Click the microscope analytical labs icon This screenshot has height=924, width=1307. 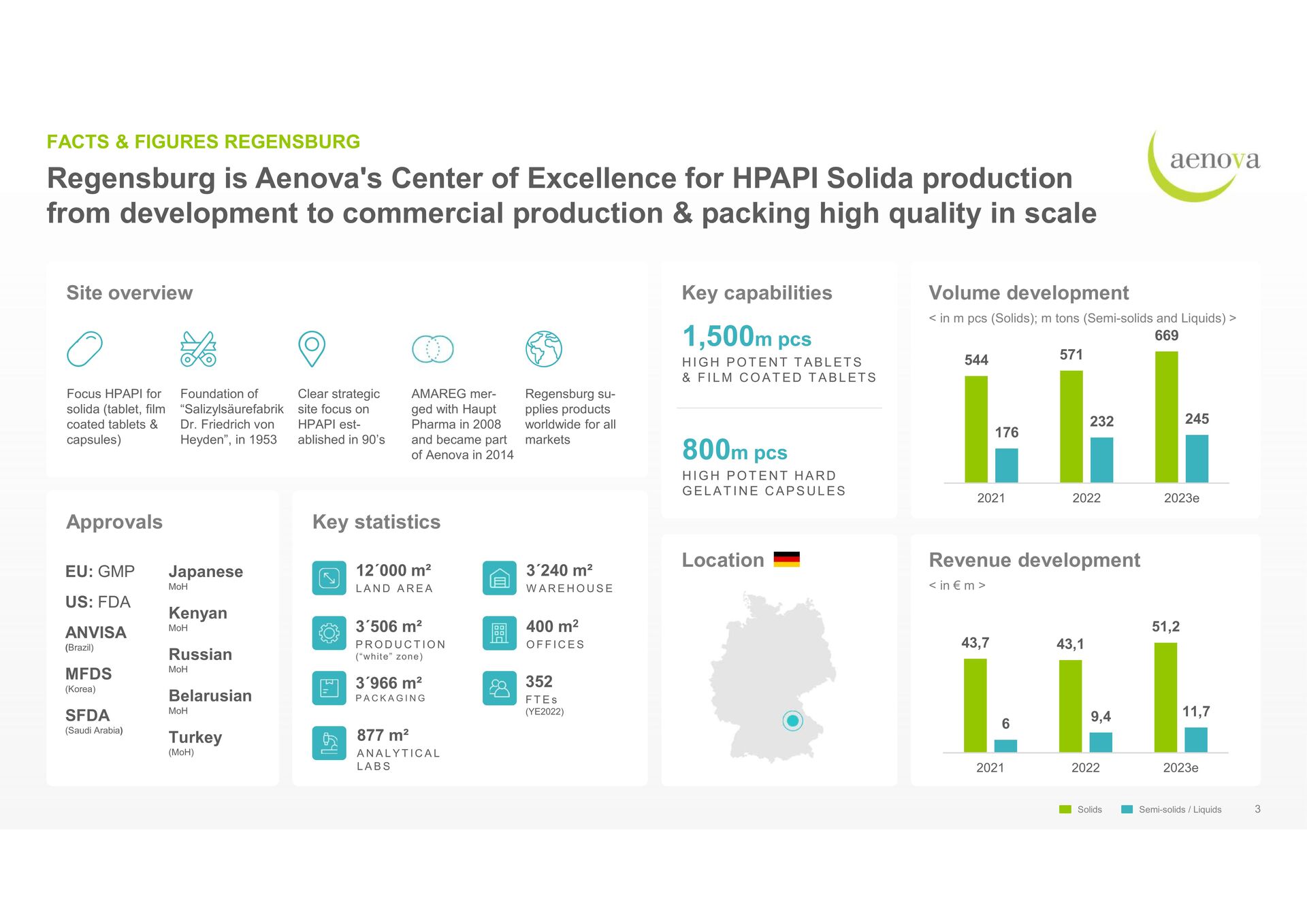tap(329, 743)
